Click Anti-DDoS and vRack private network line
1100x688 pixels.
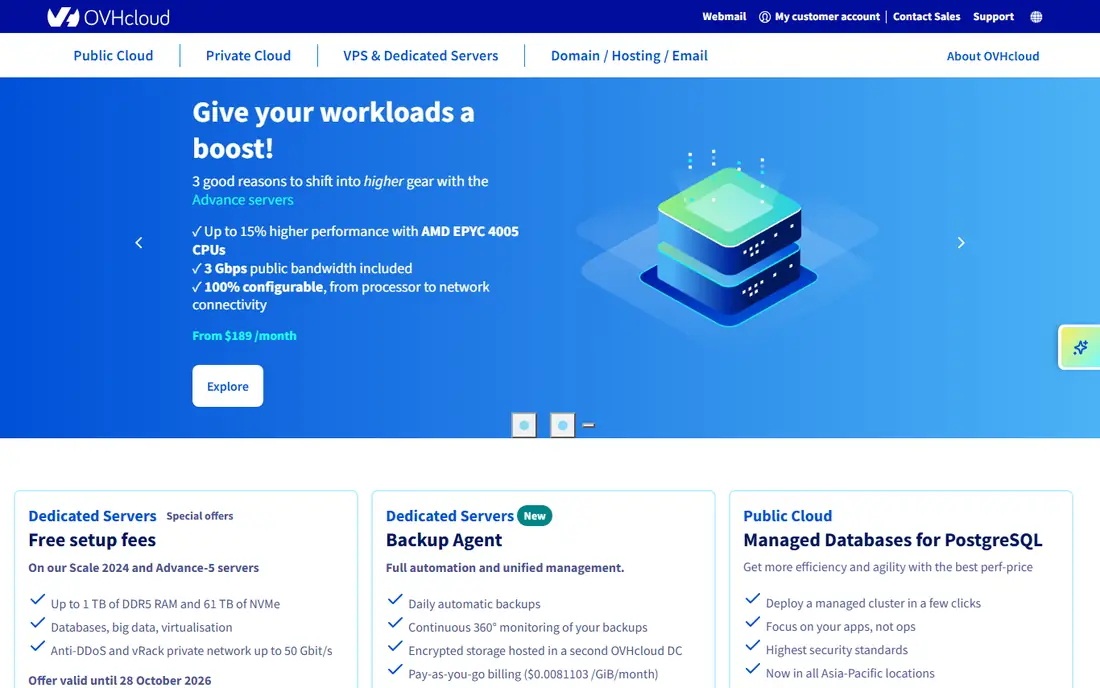tap(192, 651)
